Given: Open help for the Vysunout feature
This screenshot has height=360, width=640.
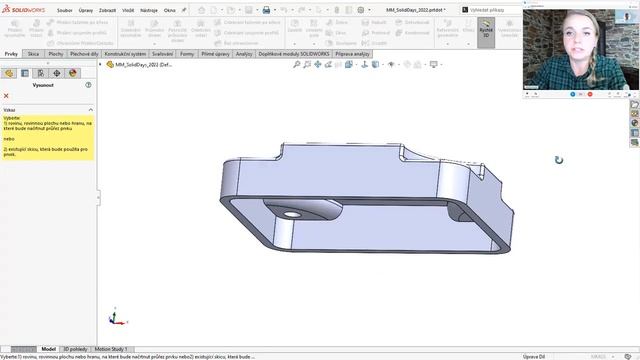Looking at the screenshot, I should pos(88,85).
